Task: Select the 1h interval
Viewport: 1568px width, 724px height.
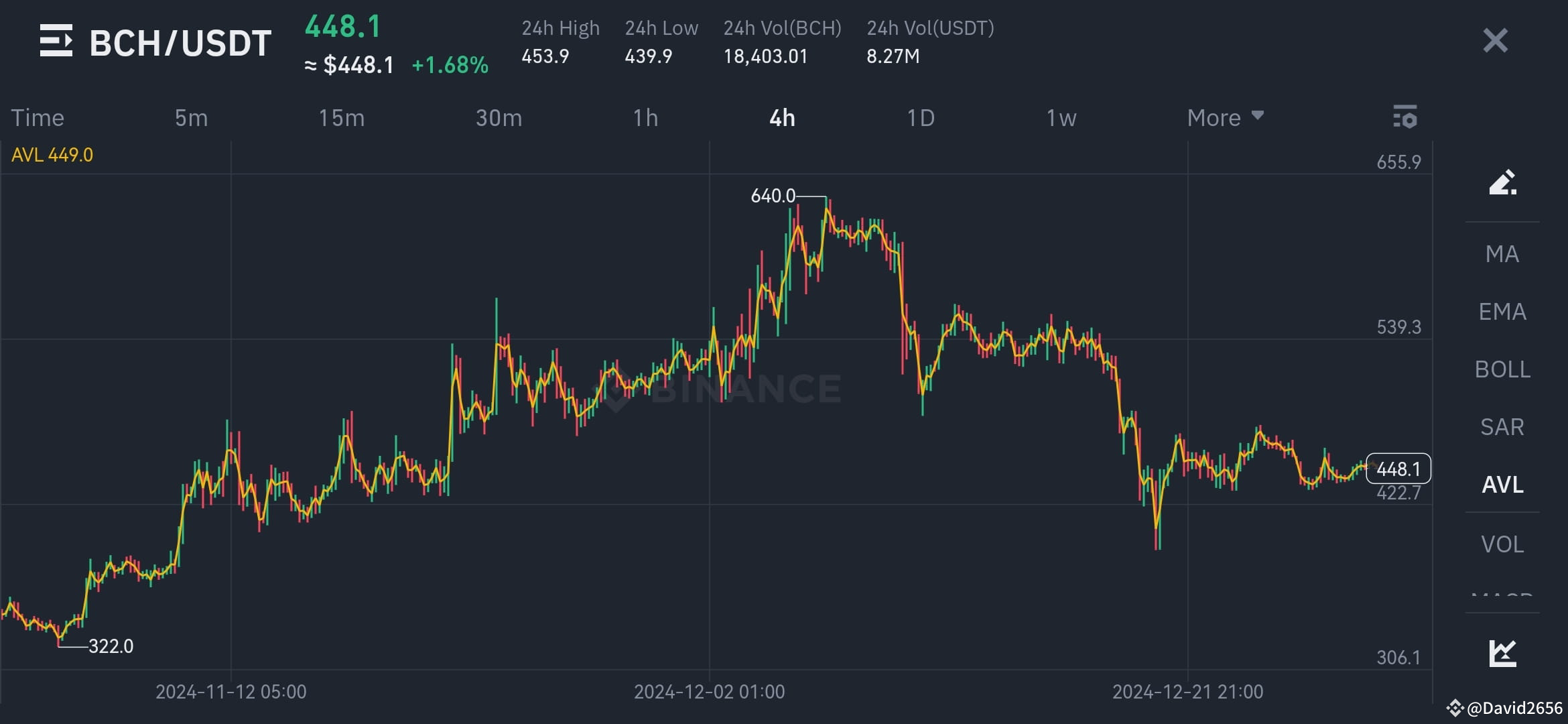Action: (x=645, y=118)
